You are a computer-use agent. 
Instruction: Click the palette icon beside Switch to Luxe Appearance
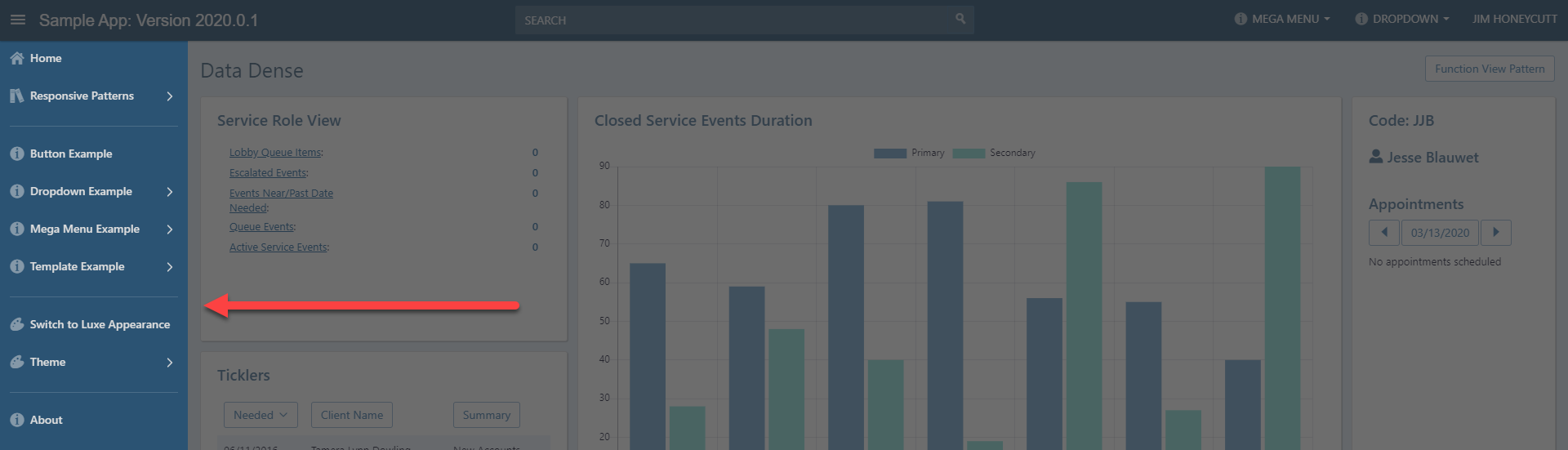(x=16, y=324)
